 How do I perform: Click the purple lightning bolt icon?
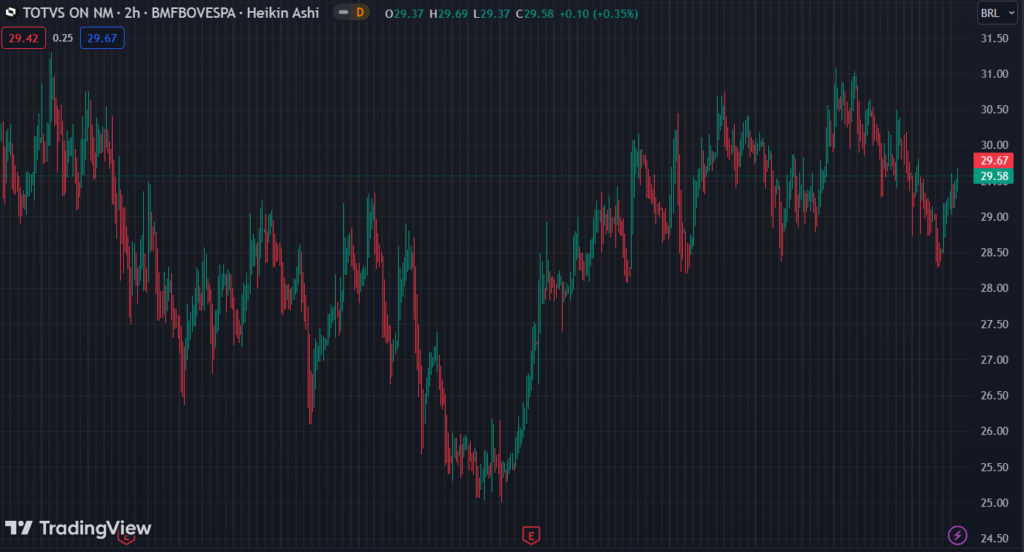957,536
